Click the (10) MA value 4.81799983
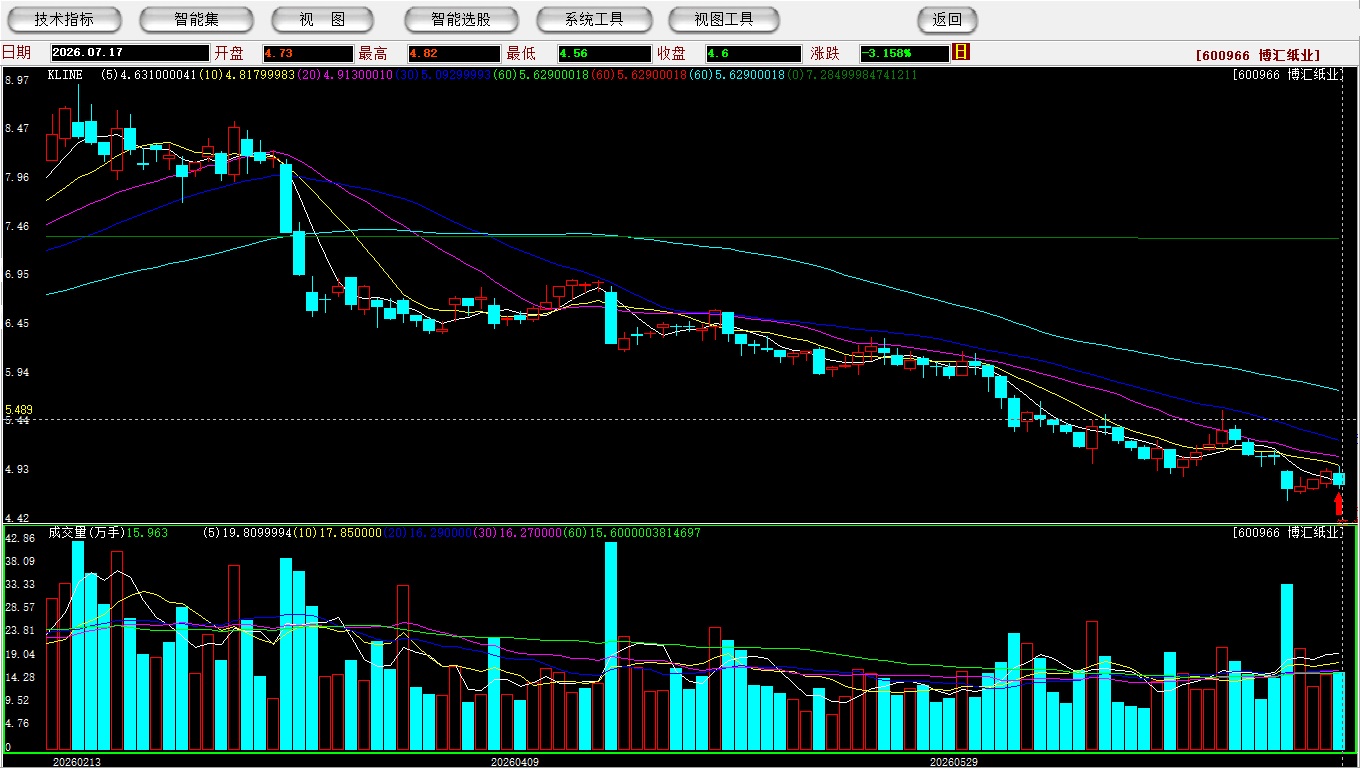 pos(247,75)
